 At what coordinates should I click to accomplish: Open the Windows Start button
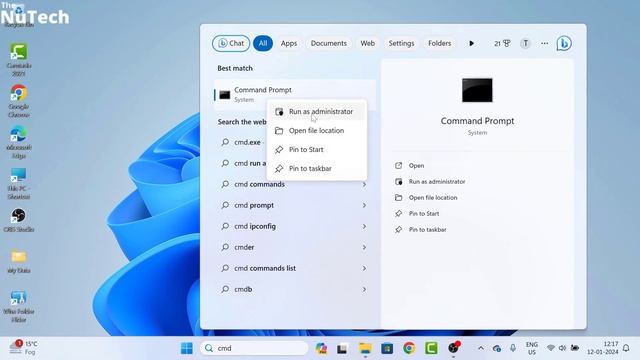[187, 348]
